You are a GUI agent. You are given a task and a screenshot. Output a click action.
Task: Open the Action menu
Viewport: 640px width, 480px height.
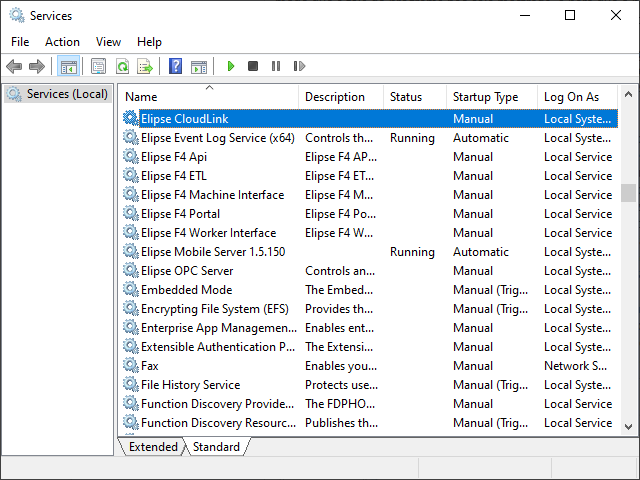pos(62,42)
